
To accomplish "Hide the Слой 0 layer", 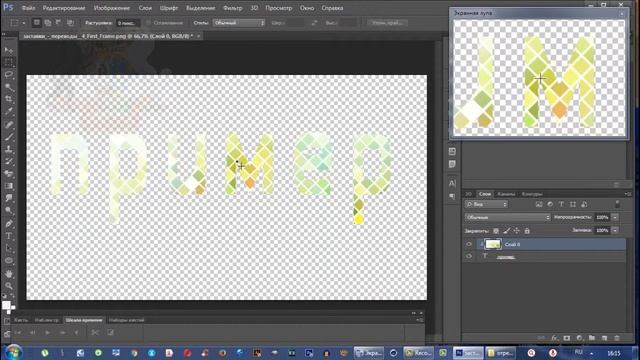I will coord(469,244).
